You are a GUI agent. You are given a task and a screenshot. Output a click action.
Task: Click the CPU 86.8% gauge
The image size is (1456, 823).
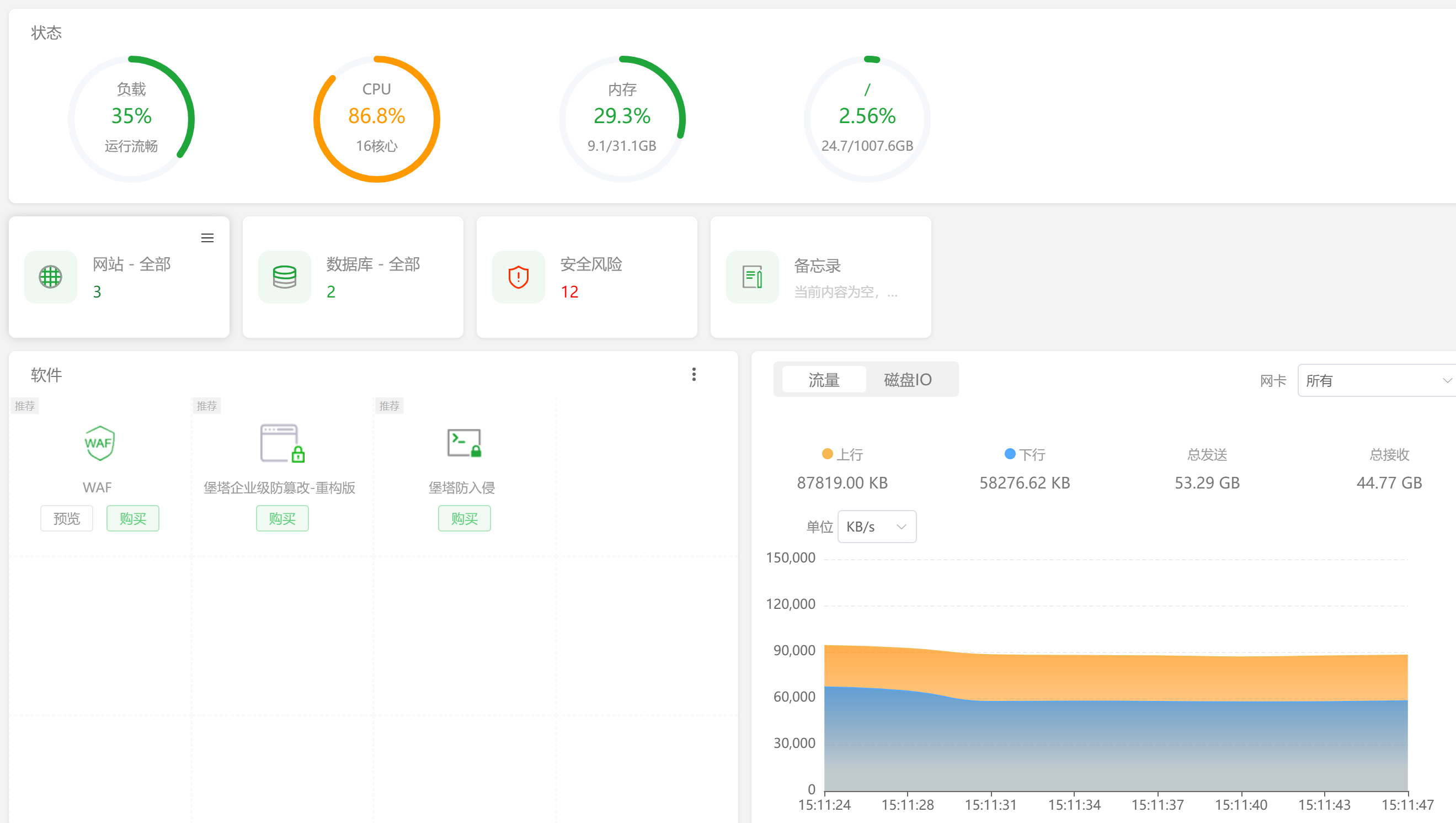[376, 119]
